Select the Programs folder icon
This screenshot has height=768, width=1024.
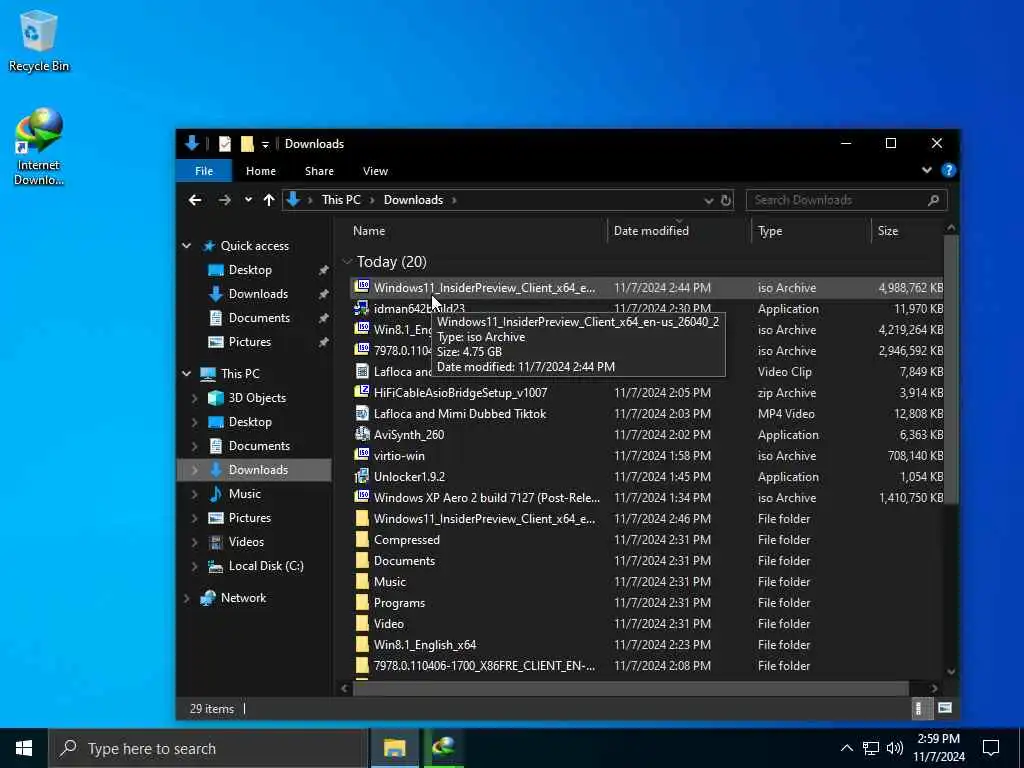point(362,603)
